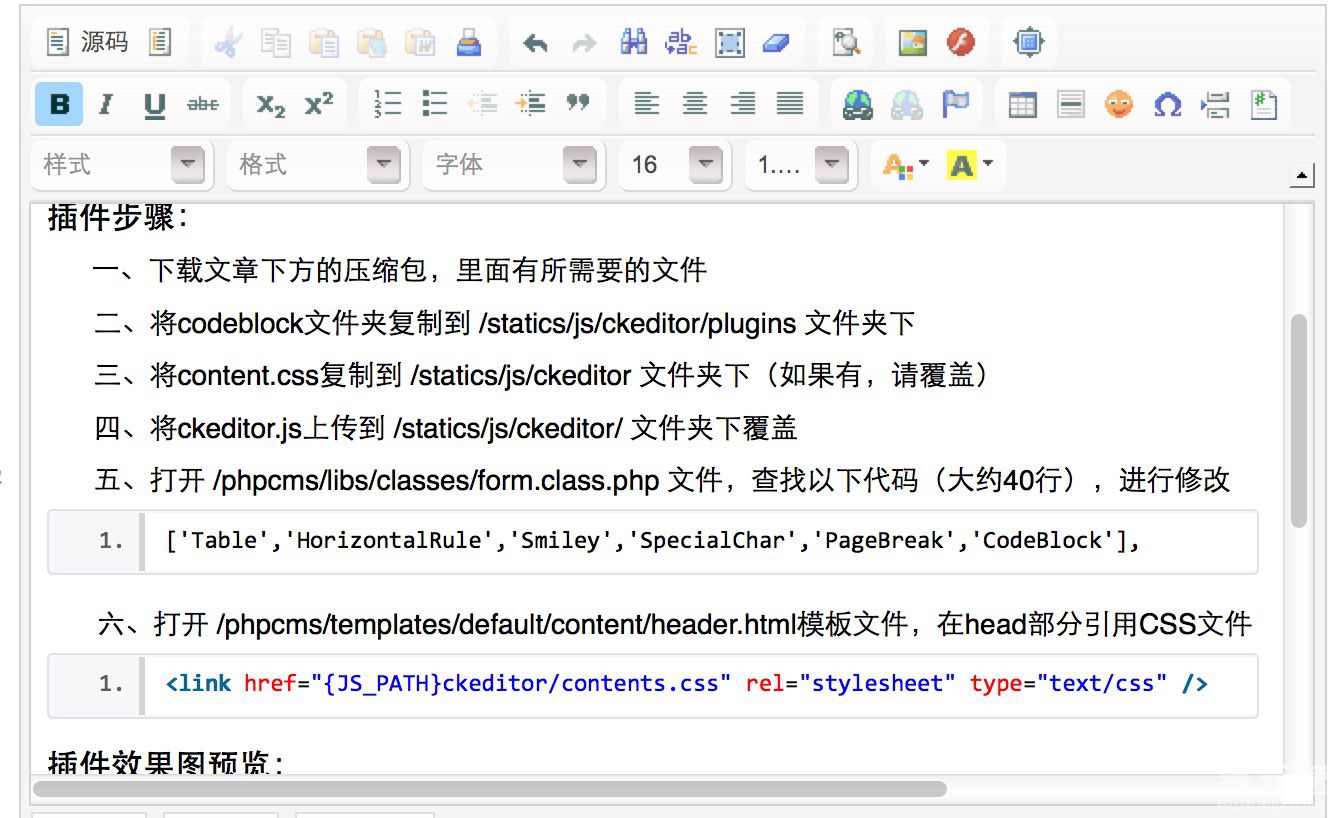Click the Print icon
Screen dimensions: 1330x818
coord(468,43)
